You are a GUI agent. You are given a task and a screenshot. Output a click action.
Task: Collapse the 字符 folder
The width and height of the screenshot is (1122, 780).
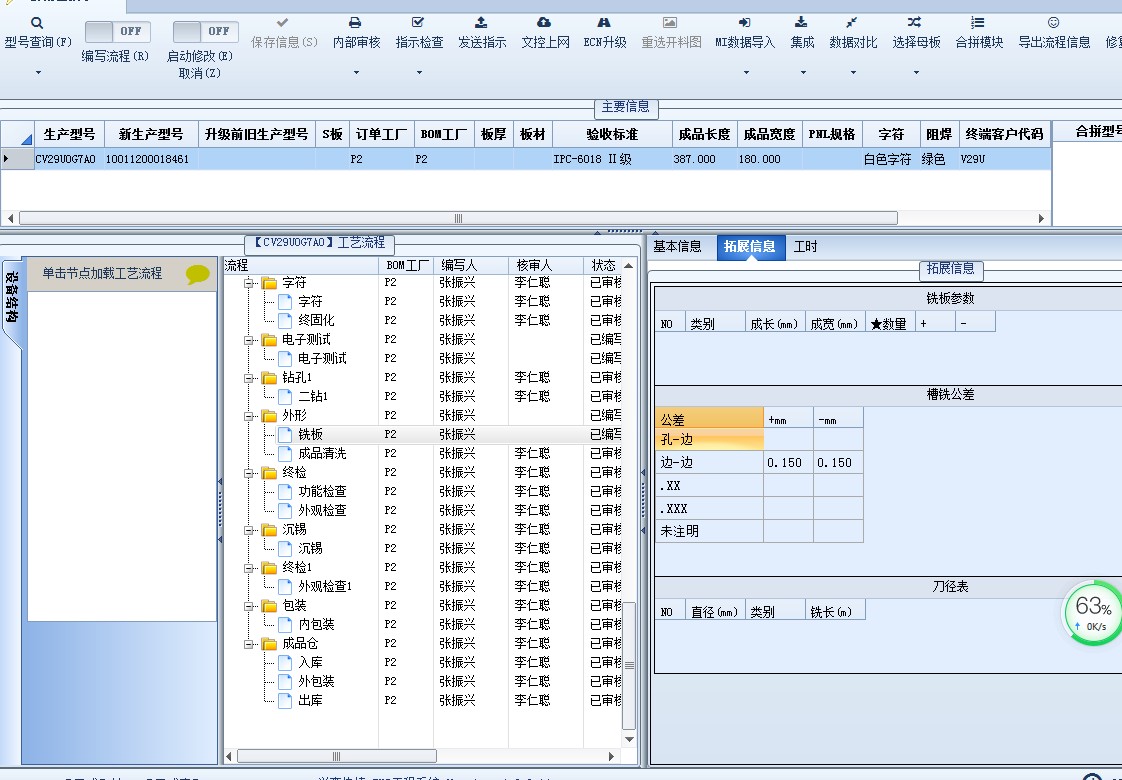click(249, 283)
